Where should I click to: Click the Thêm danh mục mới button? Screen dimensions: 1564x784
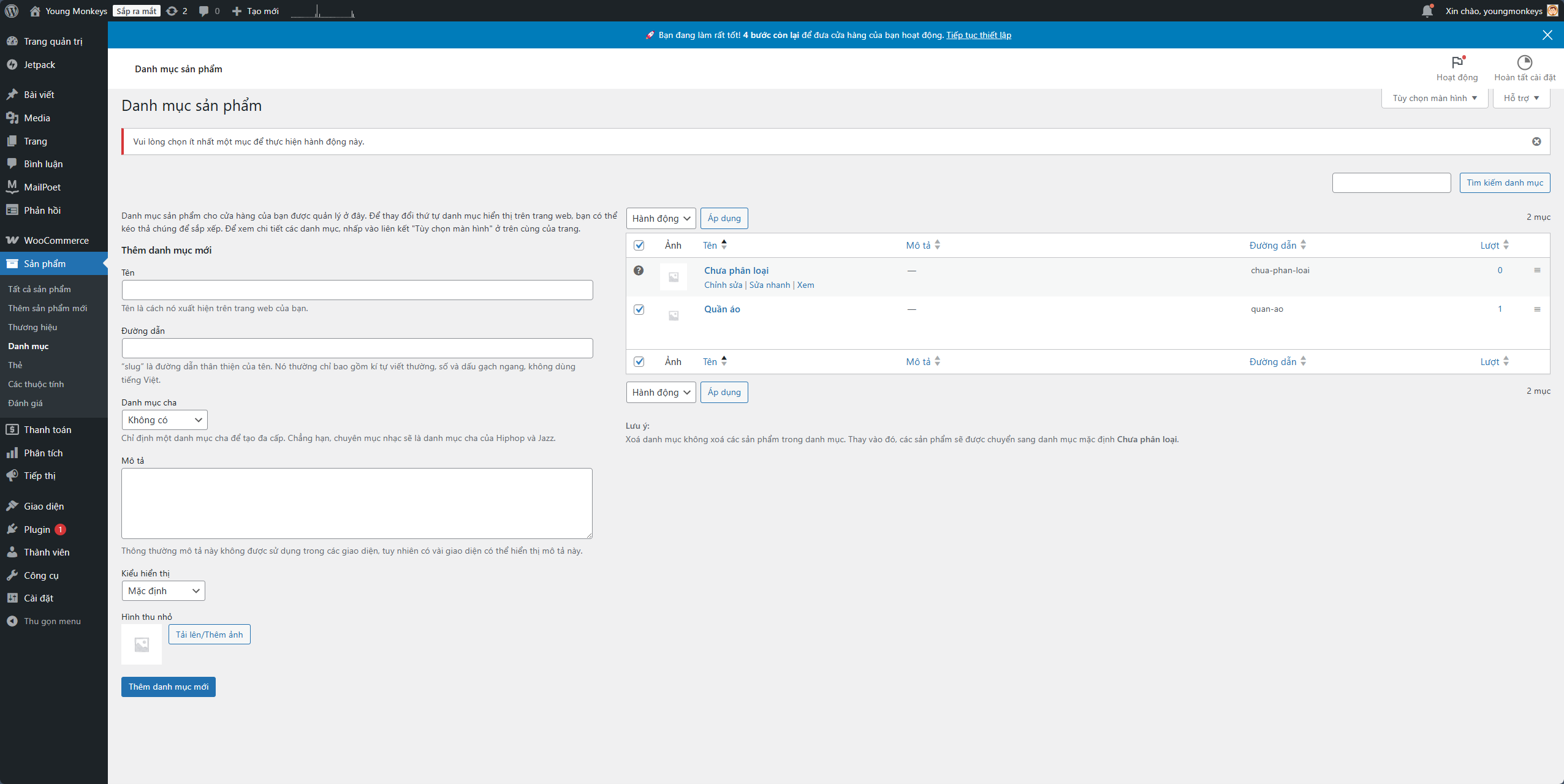[168, 687]
